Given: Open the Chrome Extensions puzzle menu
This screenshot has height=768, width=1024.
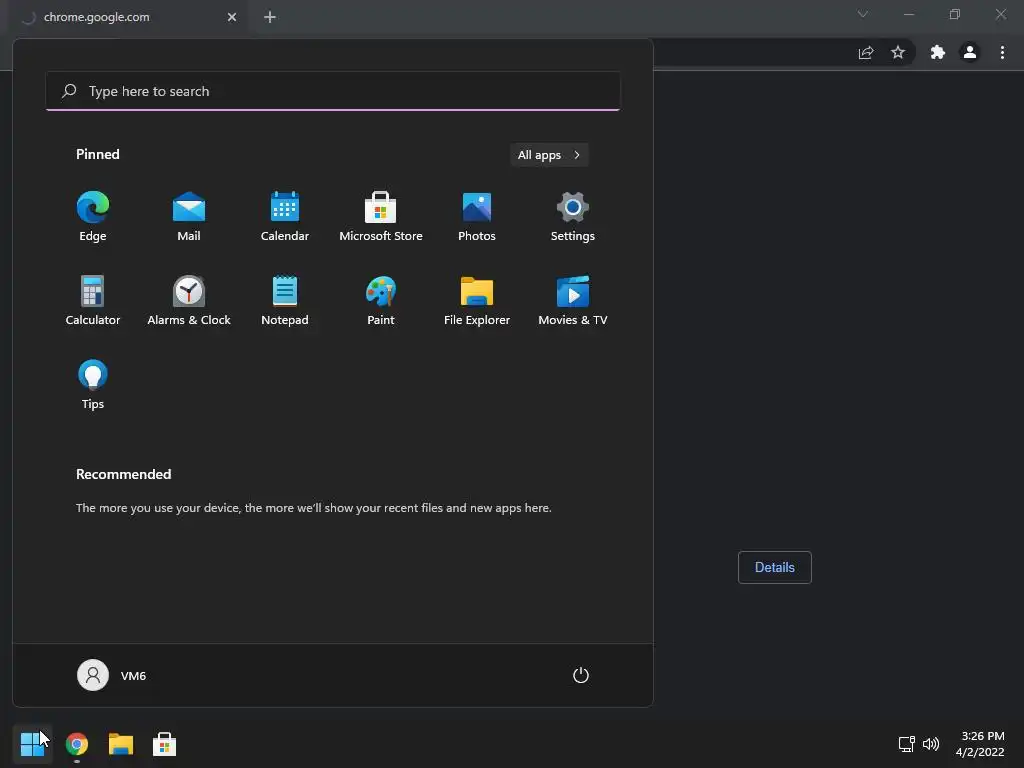Looking at the screenshot, I should (x=938, y=52).
